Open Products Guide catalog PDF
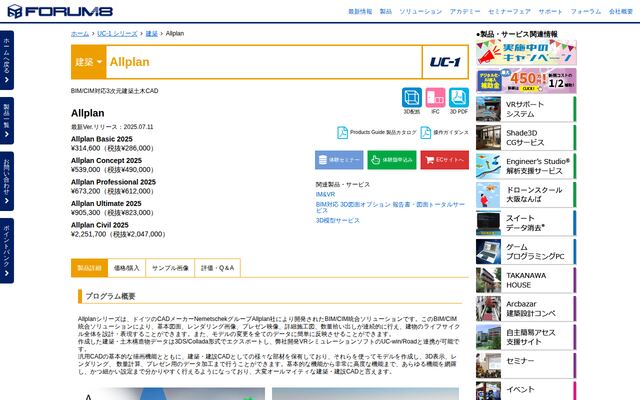 [x=377, y=133]
